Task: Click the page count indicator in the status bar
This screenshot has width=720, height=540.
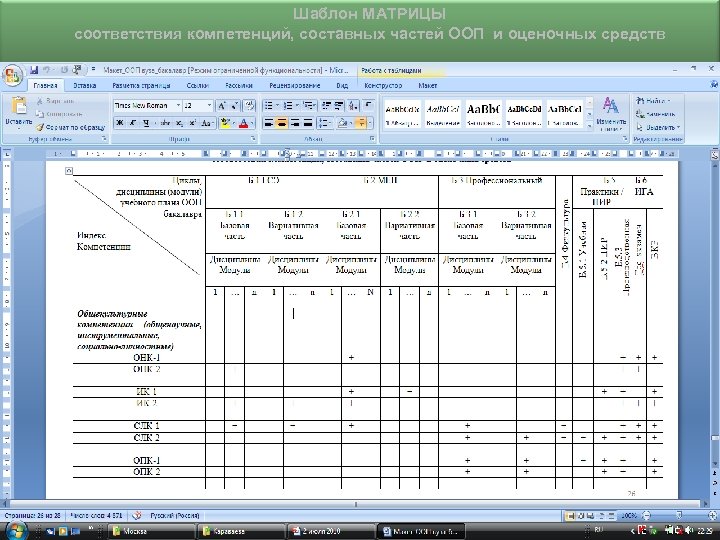Action: pyautogui.click(x=33, y=516)
